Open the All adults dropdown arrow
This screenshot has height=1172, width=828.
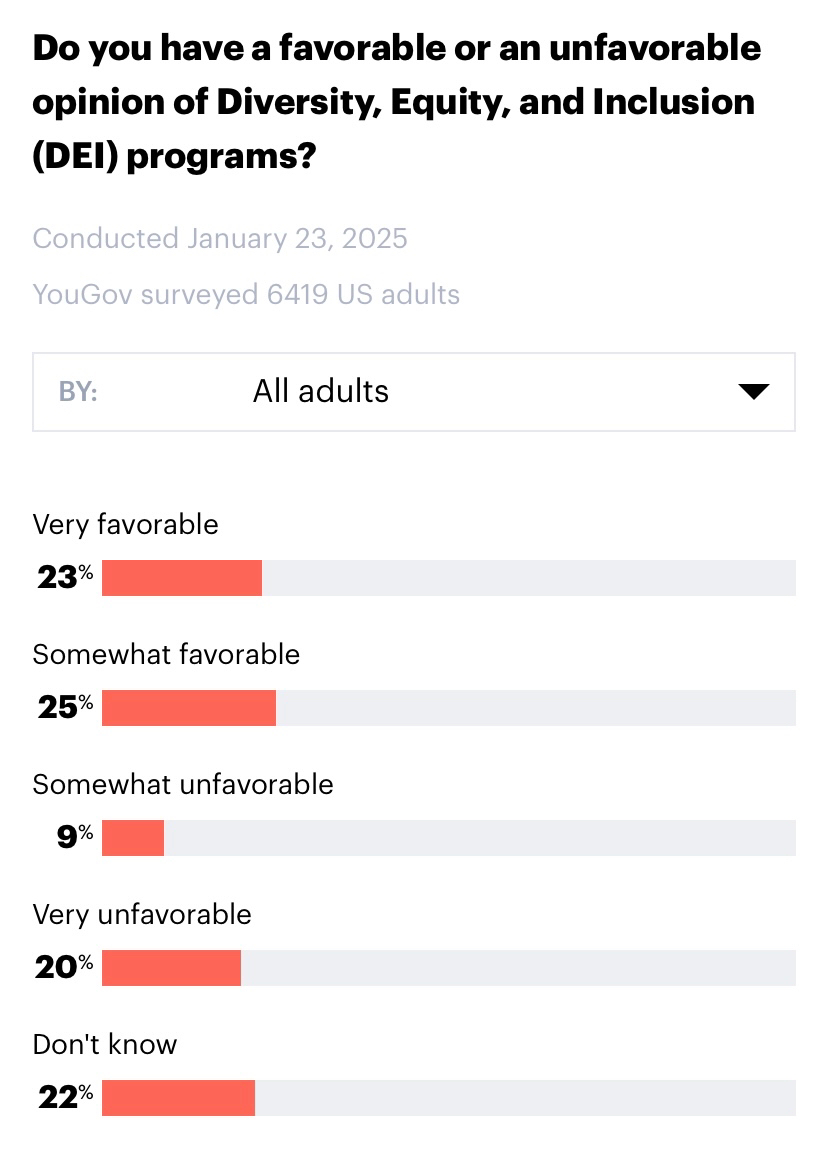pyautogui.click(x=753, y=391)
